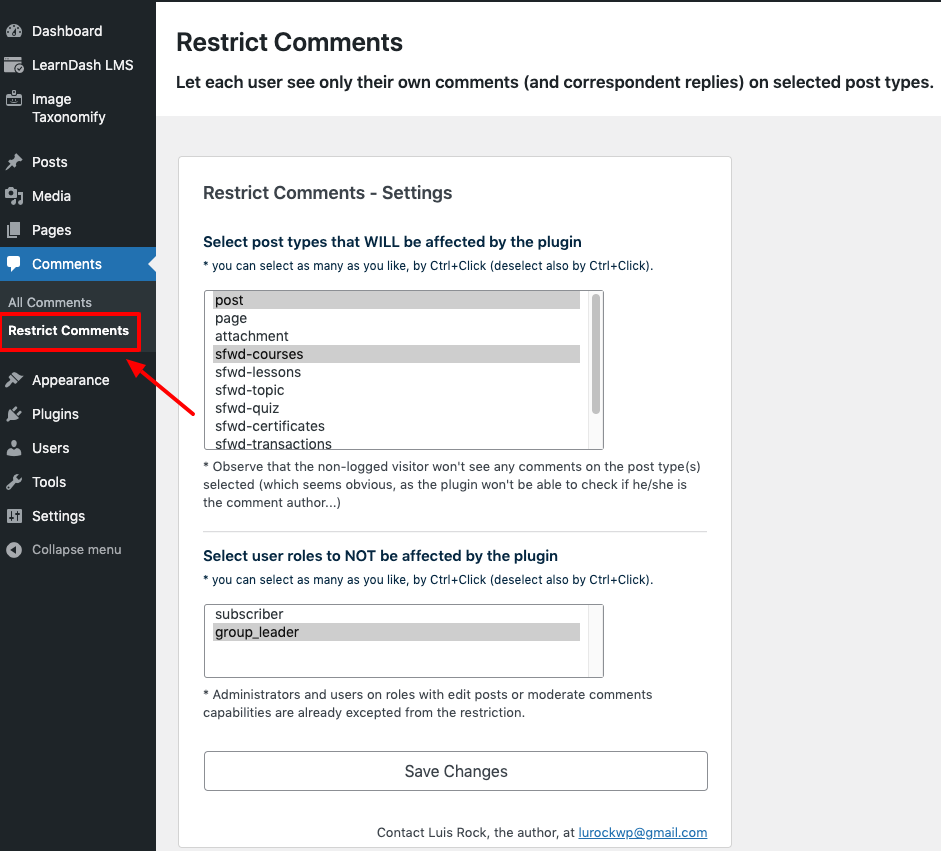Click the Tools wrench icon
This screenshot has height=851, width=941.
[14, 482]
